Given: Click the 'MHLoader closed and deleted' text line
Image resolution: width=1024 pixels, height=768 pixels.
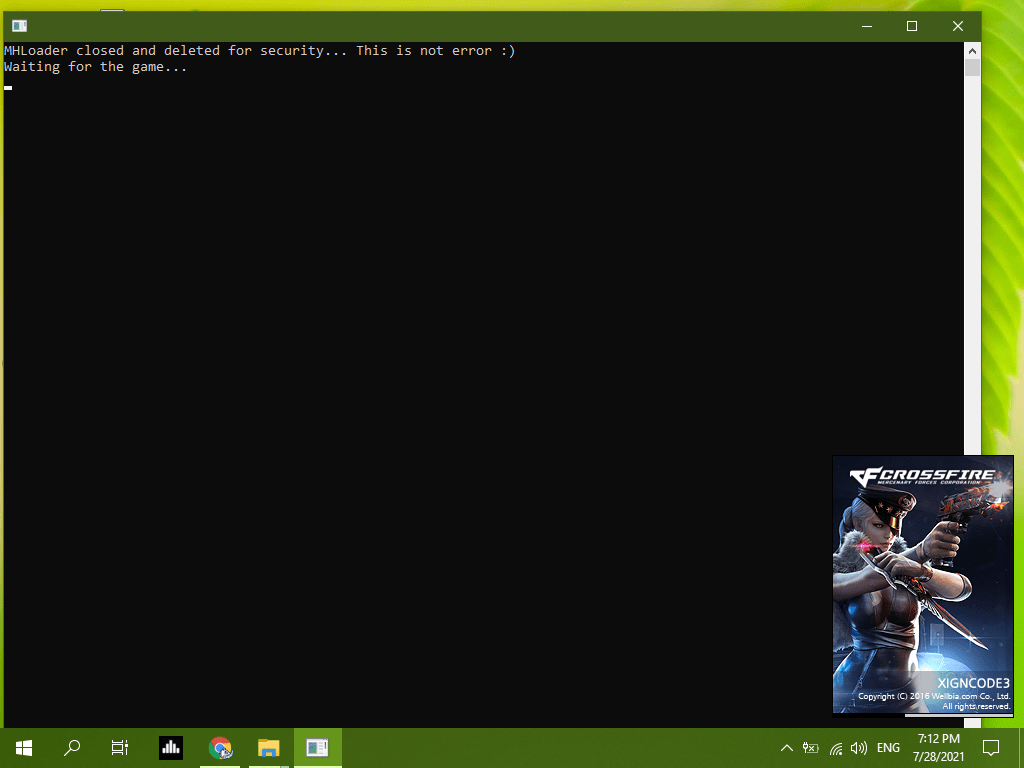Looking at the screenshot, I should coord(259,50).
